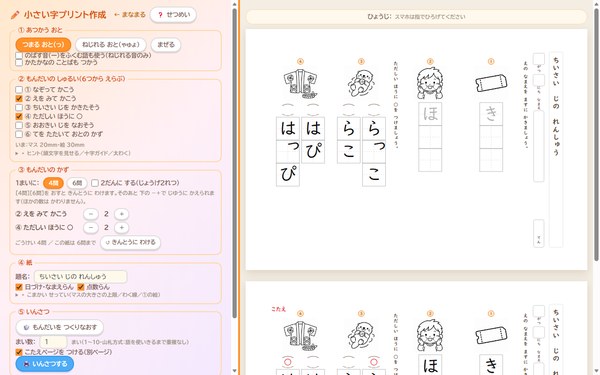Focus the まい数 page count field

[54, 342]
